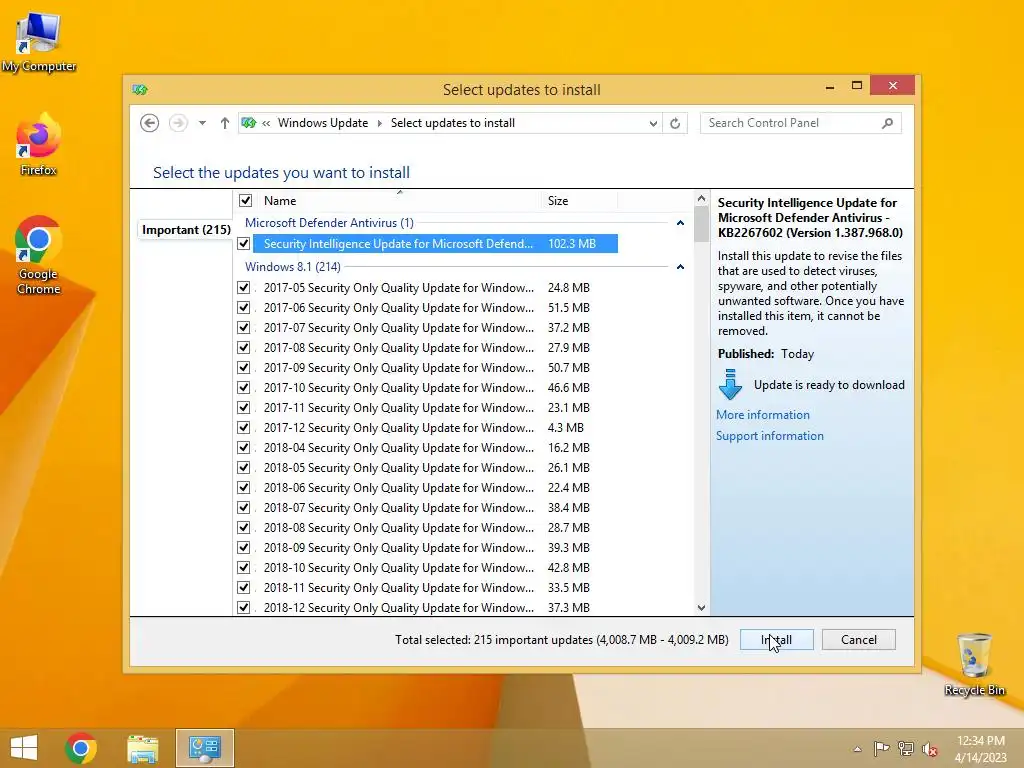Uncheck the 2018-12 Security Only update

pos(244,607)
